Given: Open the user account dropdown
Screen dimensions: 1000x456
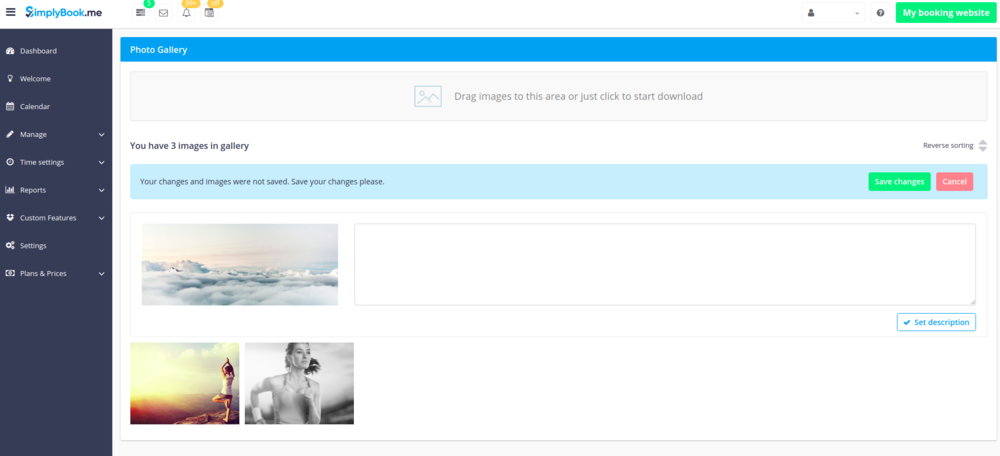Looking at the screenshot, I should 833,13.
